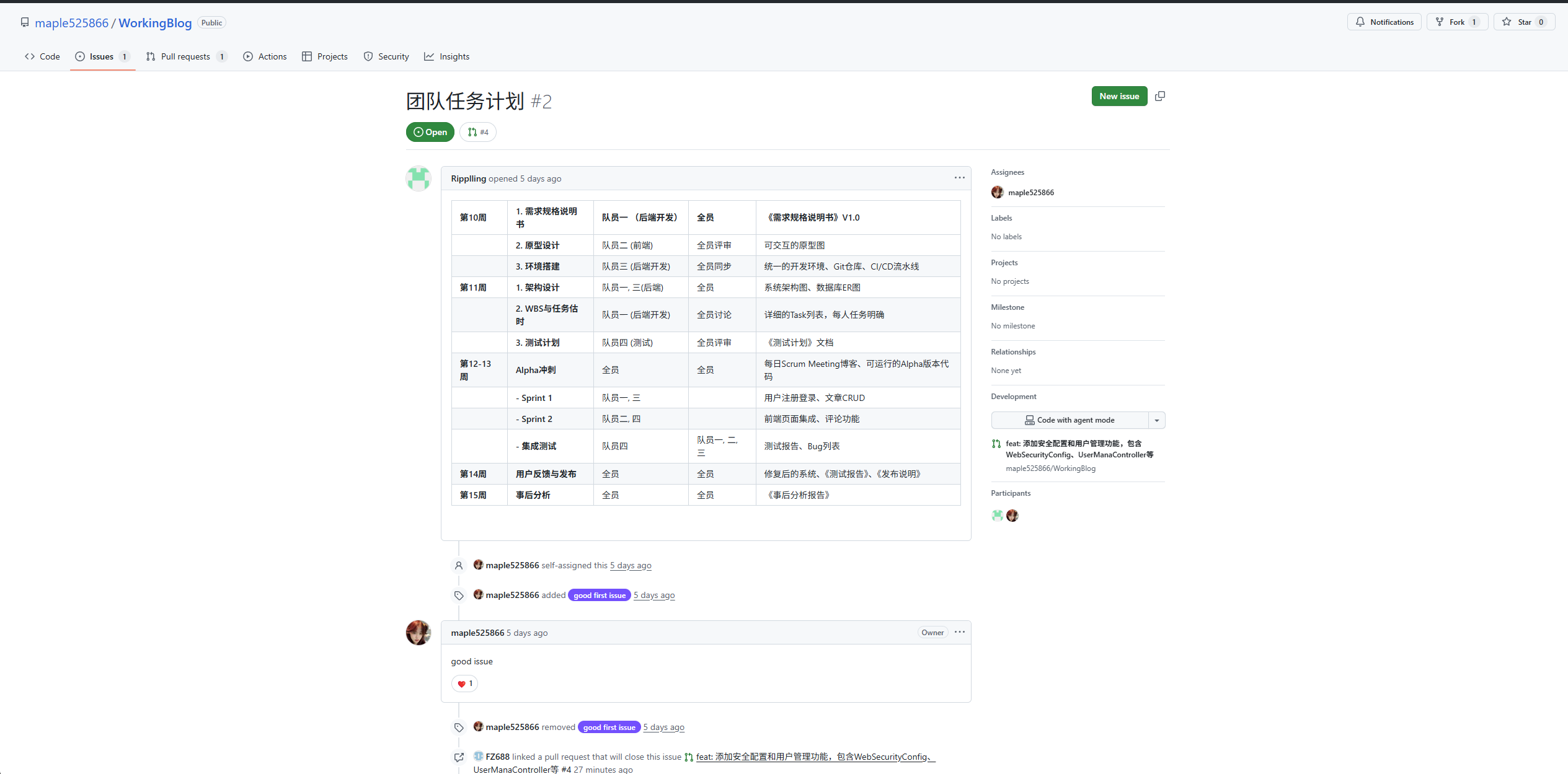Switch to the Pull requests tab
Viewport: 1568px width, 774px height.
(186, 56)
